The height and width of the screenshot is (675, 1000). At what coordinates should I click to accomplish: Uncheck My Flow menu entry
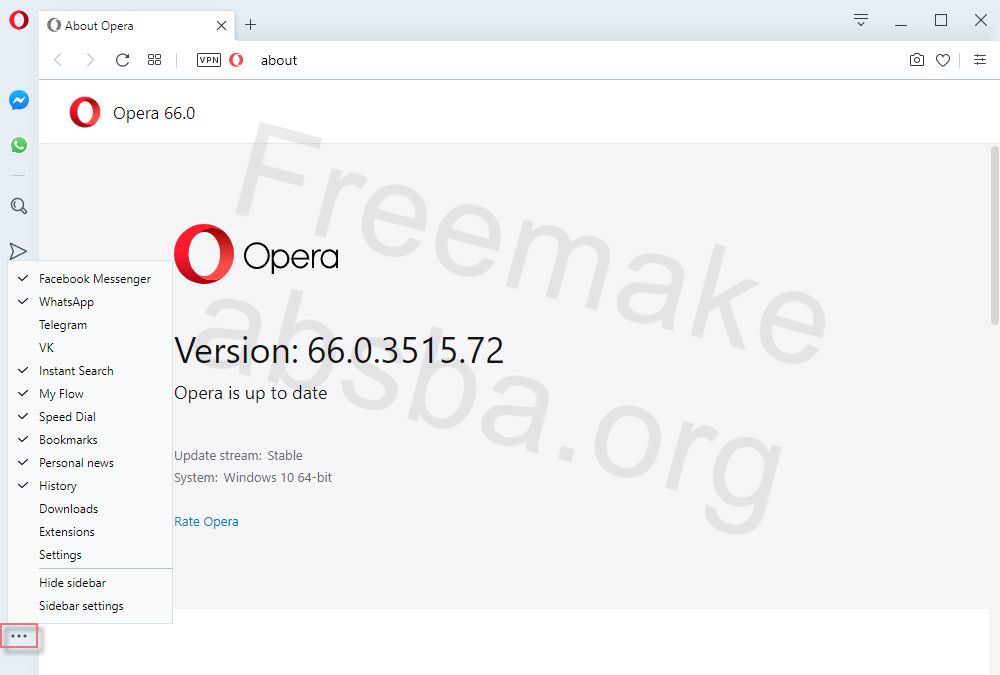(90, 394)
